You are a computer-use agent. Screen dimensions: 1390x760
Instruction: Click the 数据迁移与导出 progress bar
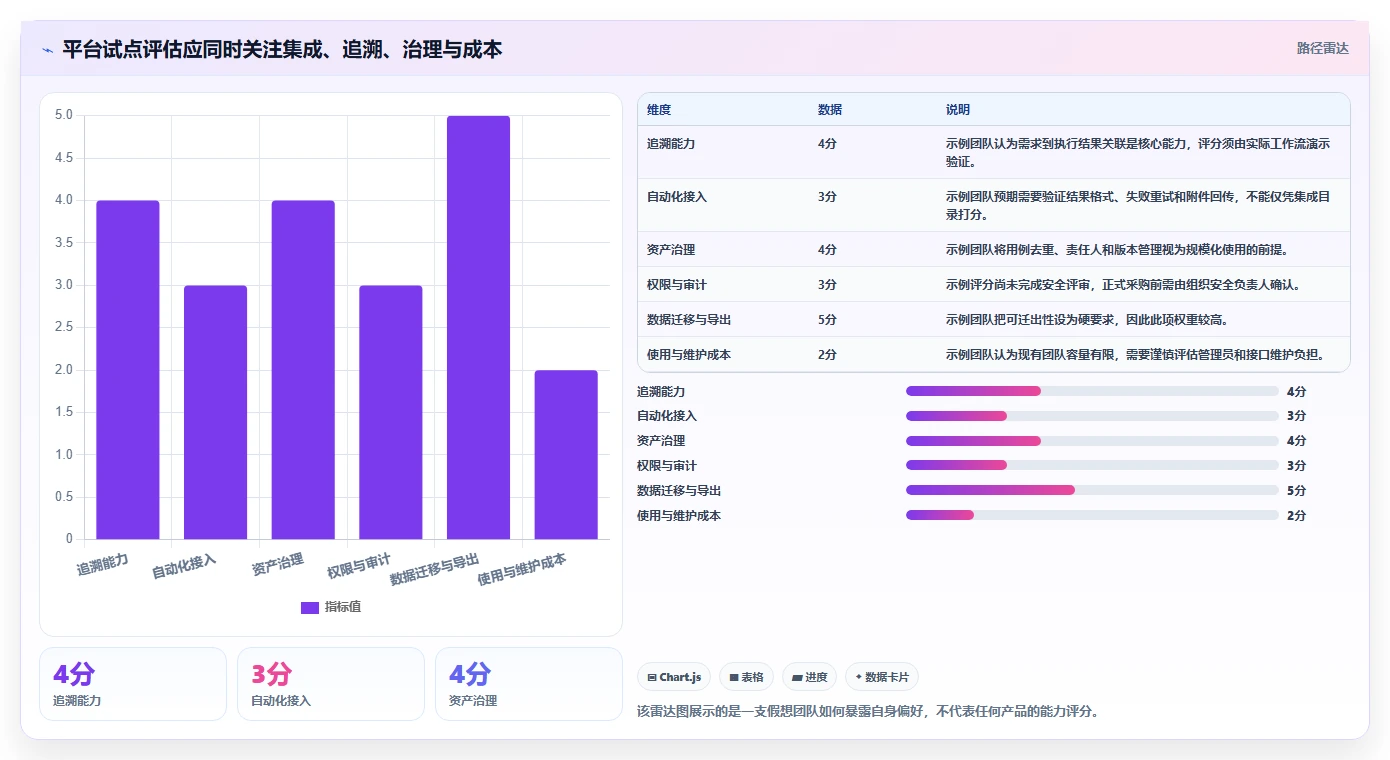pyautogui.click(x=1092, y=490)
